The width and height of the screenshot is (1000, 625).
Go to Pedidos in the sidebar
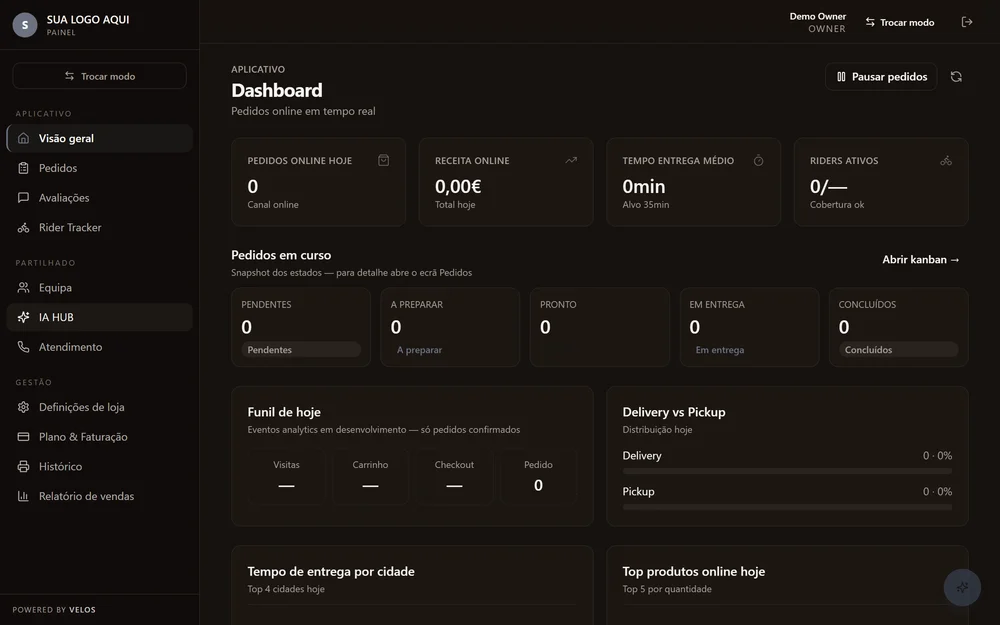click(x=99, y=168)
